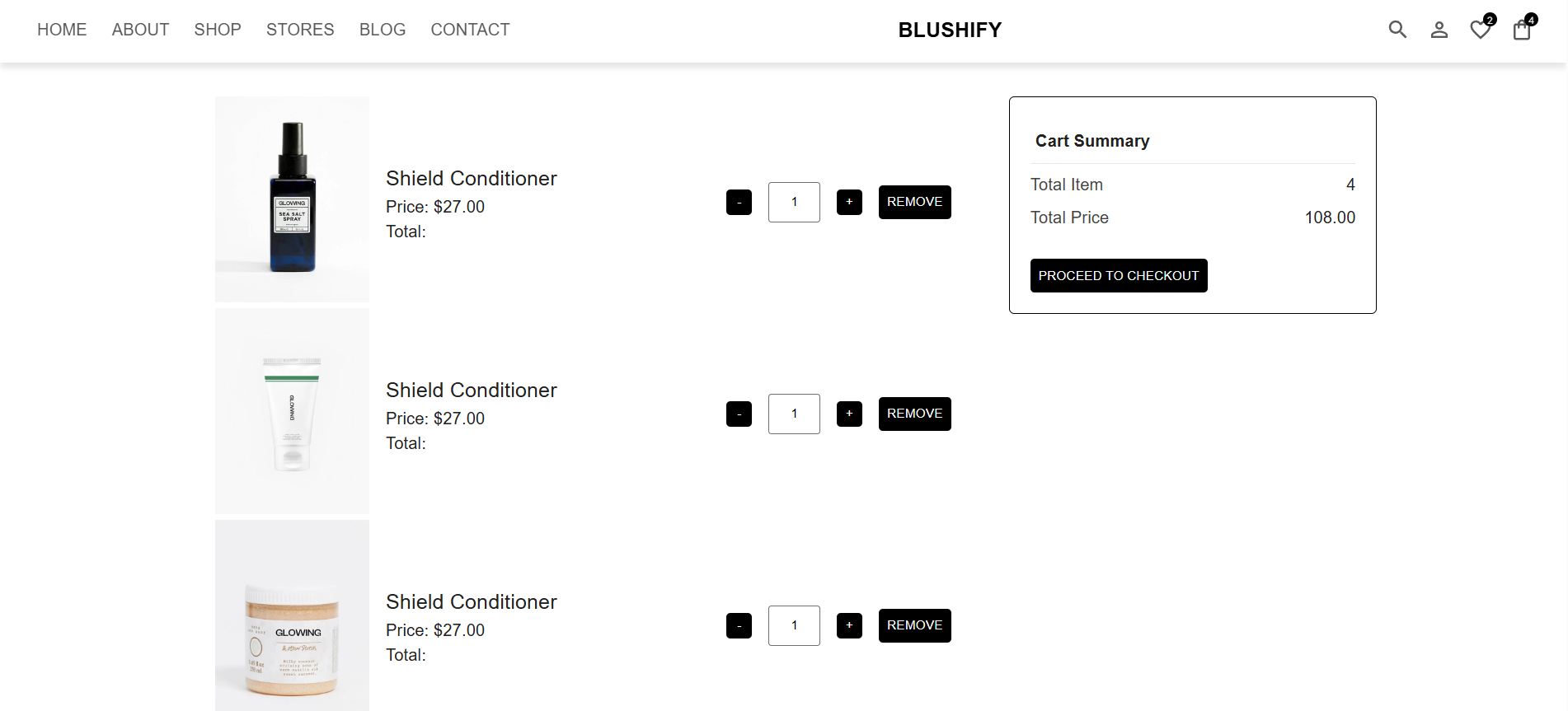Image resolution: width=1568 pixels, height=711 pixels.
Task: Open the wishlist heart icon
Action: coord(1481,30)
